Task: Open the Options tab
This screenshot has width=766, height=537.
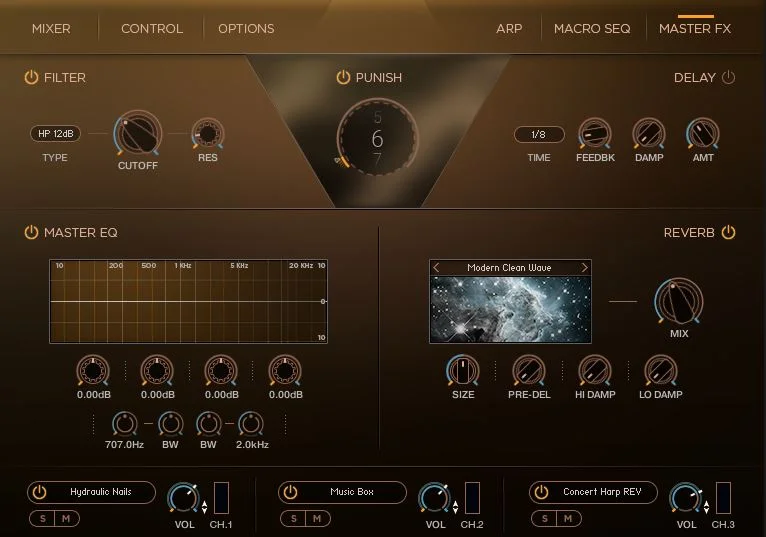Action: [246, 29]
